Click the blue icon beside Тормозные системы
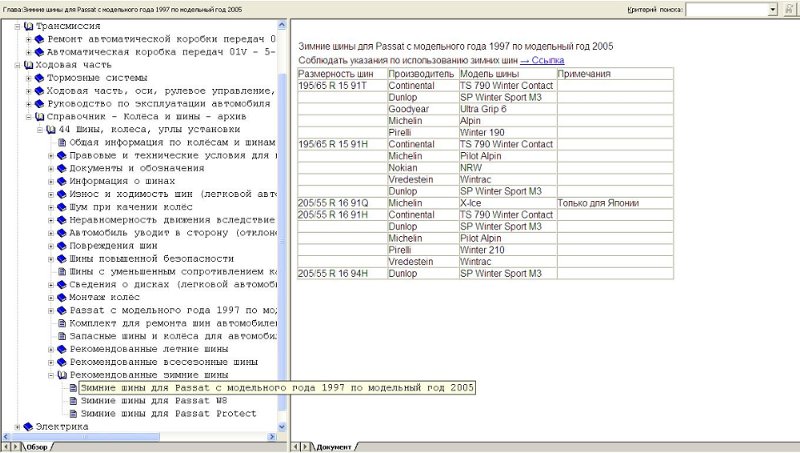The width and height of the screenshot is (800, 453). click(x=39, y=78)
